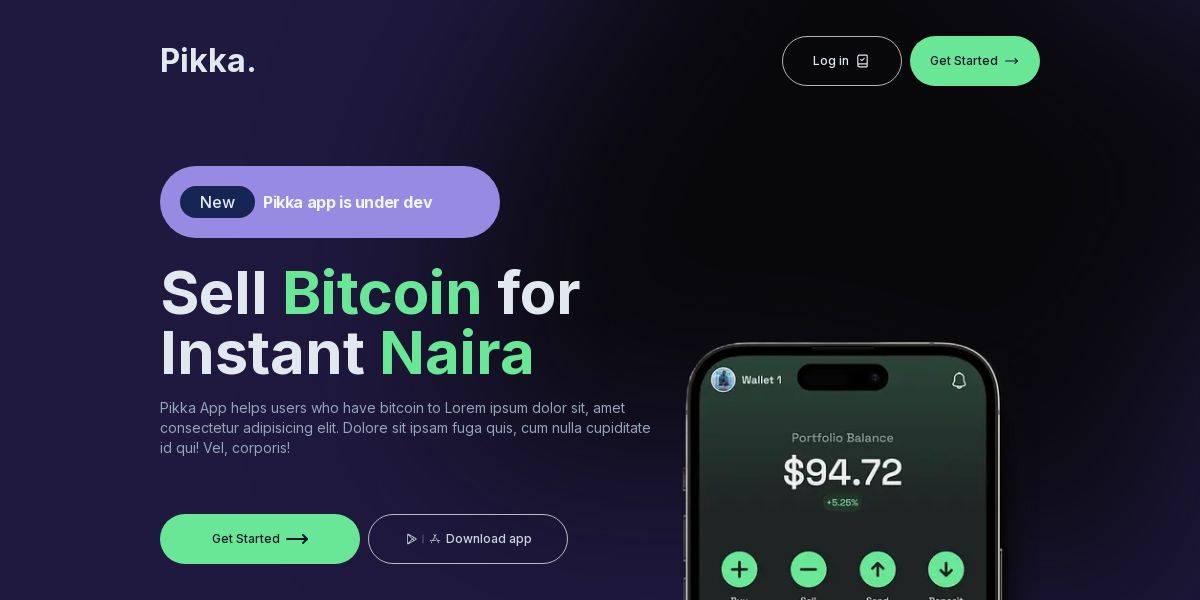The width and height of the screenshot is (1200, 600).
Task: Click the +5.25% change badge
Action: (x=842, y=502)
